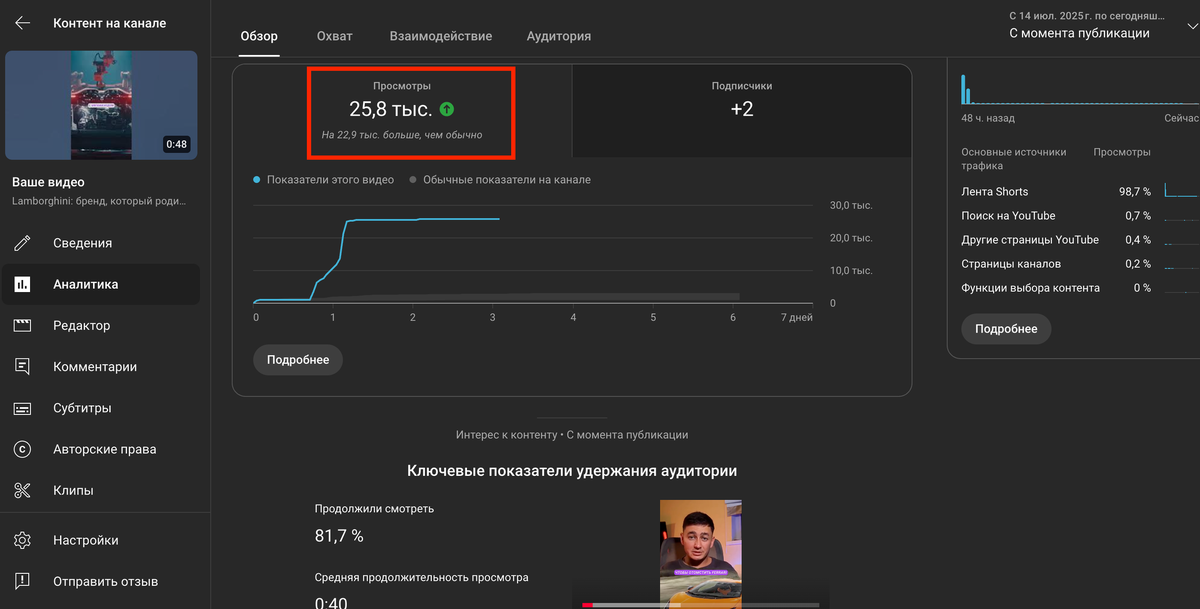Select the Авторские права copyright icon
1200x609 pixels.
coord(24,449)
